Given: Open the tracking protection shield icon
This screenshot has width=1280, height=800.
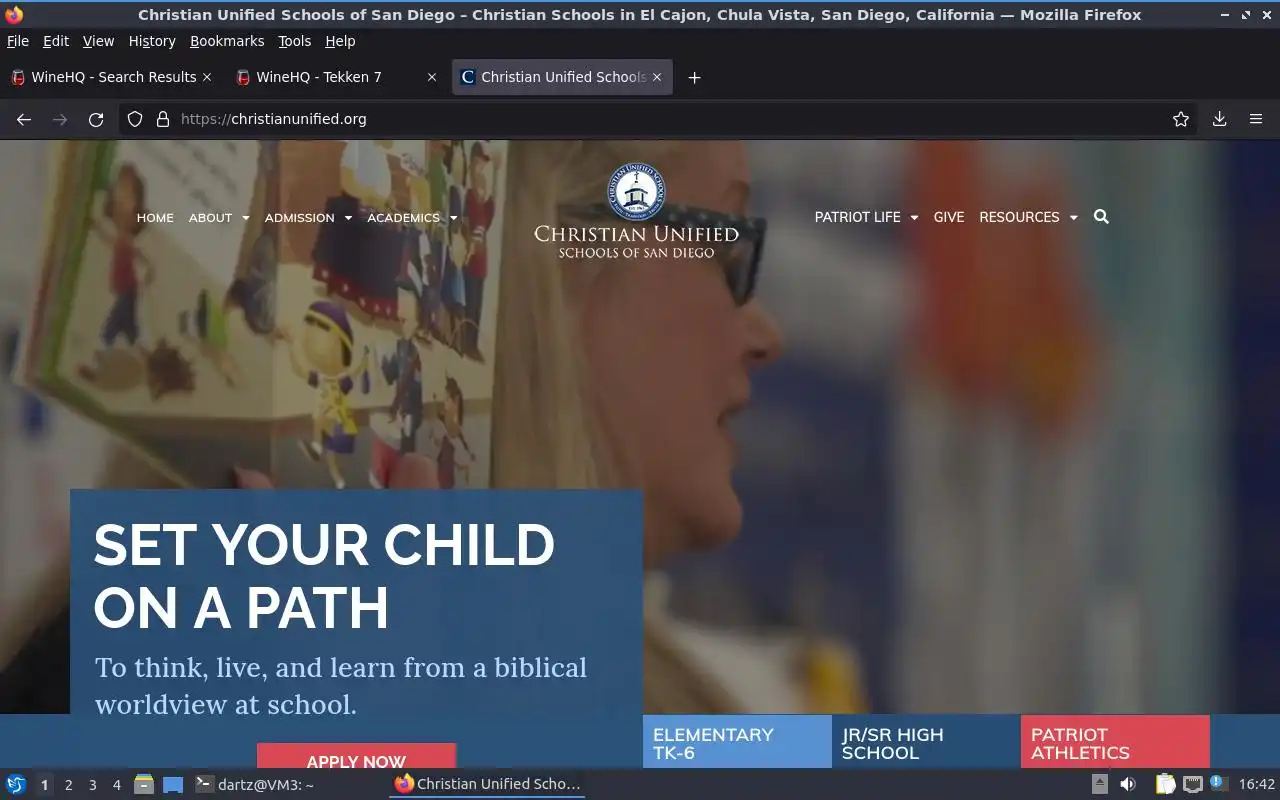Looking at the screenshot, I should tap(135, 119).
